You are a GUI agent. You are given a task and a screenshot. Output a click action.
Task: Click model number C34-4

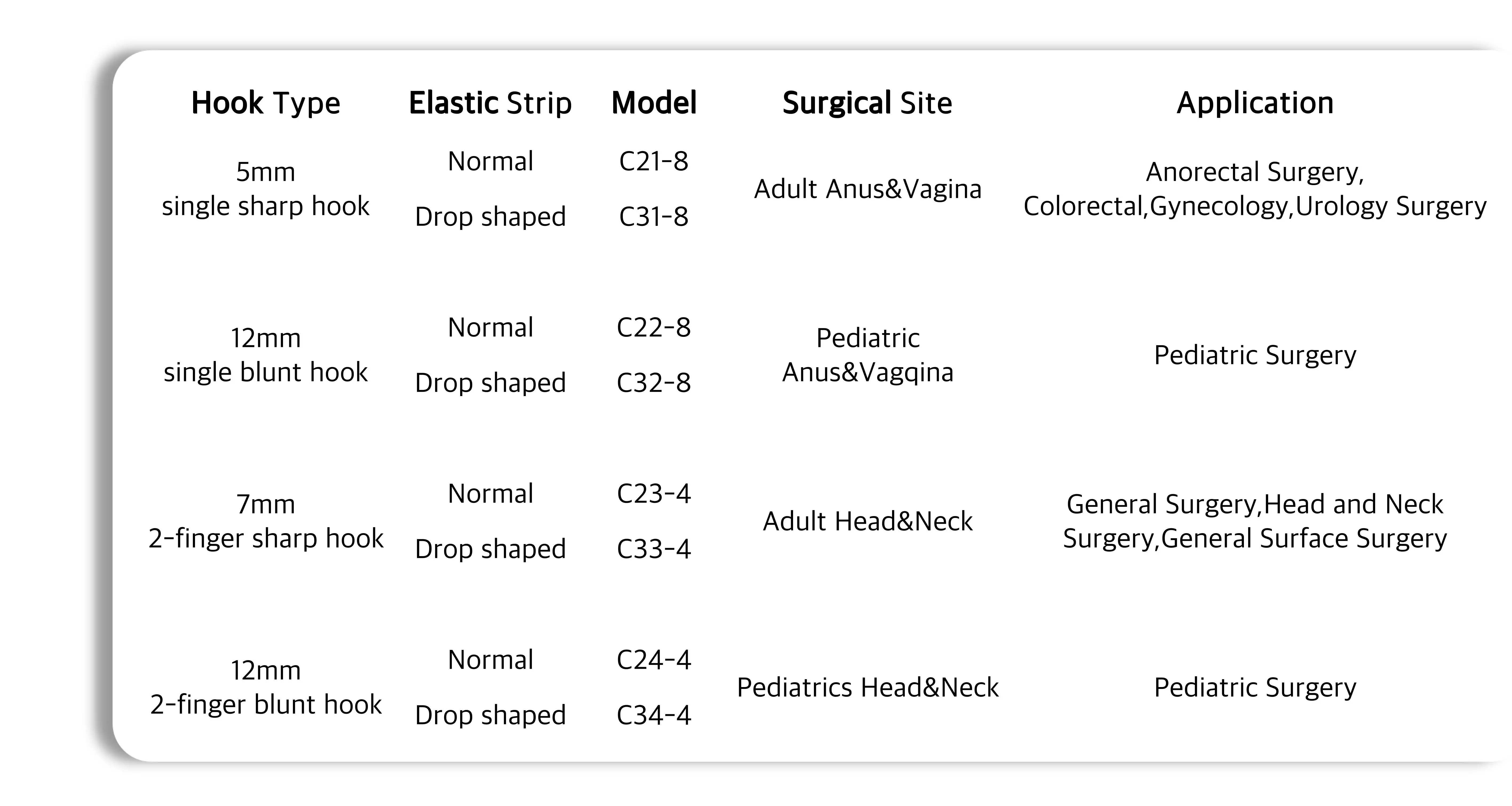tap(654, 715)
